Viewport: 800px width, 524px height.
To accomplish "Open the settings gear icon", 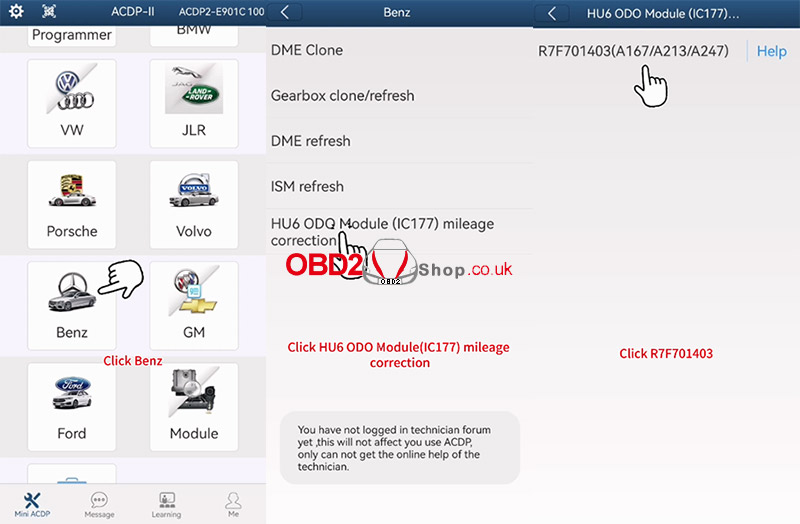I will coord(16,12).
